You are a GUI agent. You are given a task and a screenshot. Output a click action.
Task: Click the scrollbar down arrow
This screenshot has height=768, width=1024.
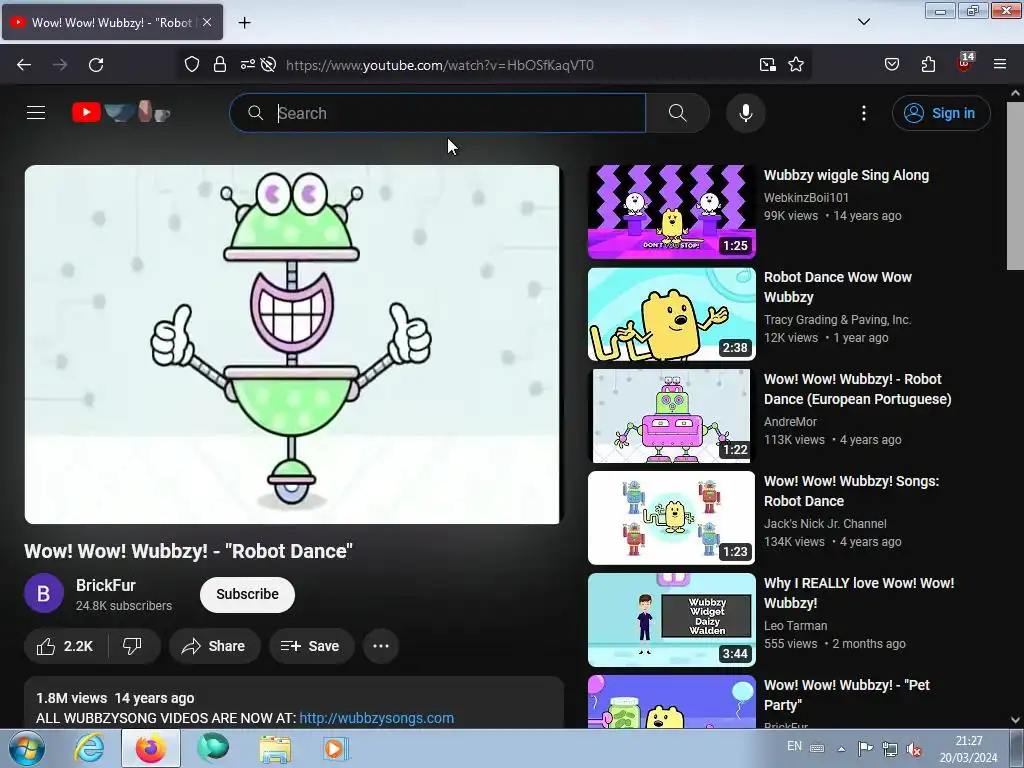point(1015,720)
